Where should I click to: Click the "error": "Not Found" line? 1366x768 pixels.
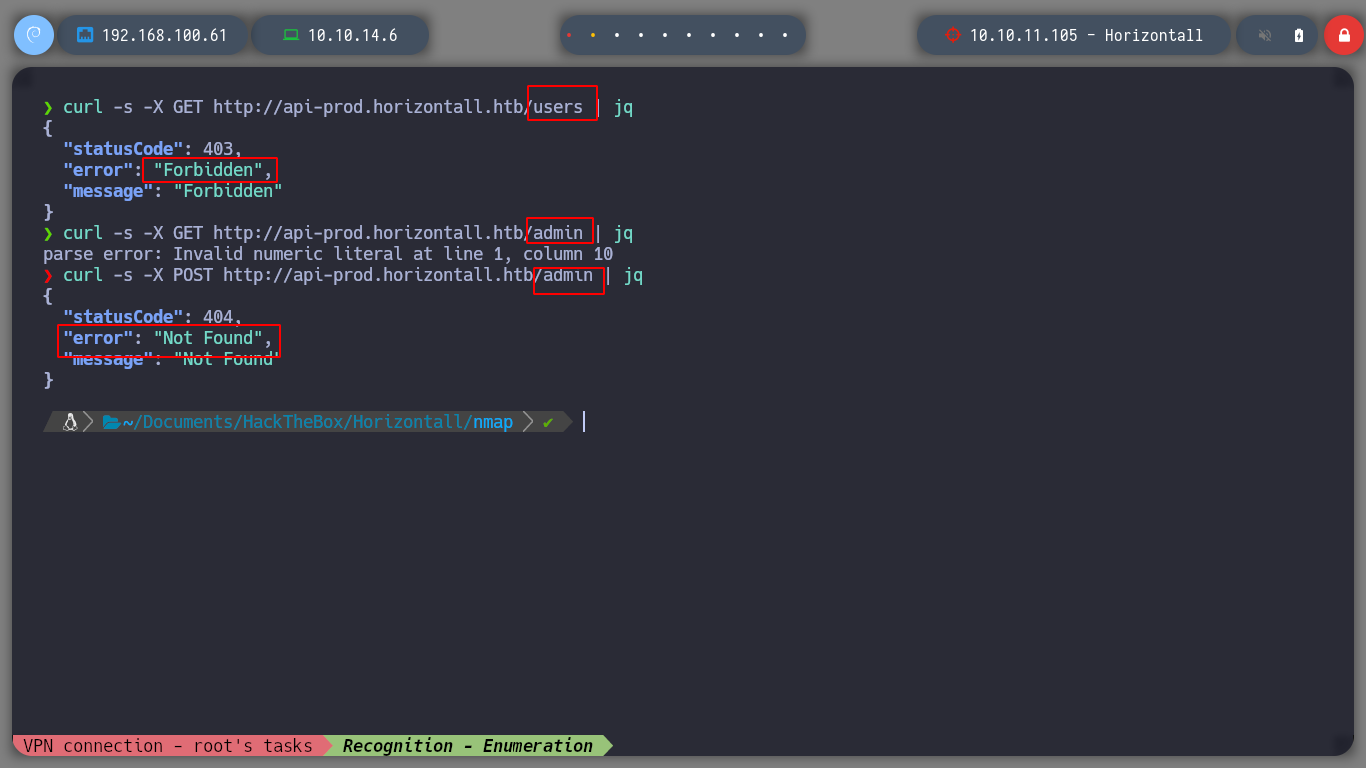tap(168, 338)
